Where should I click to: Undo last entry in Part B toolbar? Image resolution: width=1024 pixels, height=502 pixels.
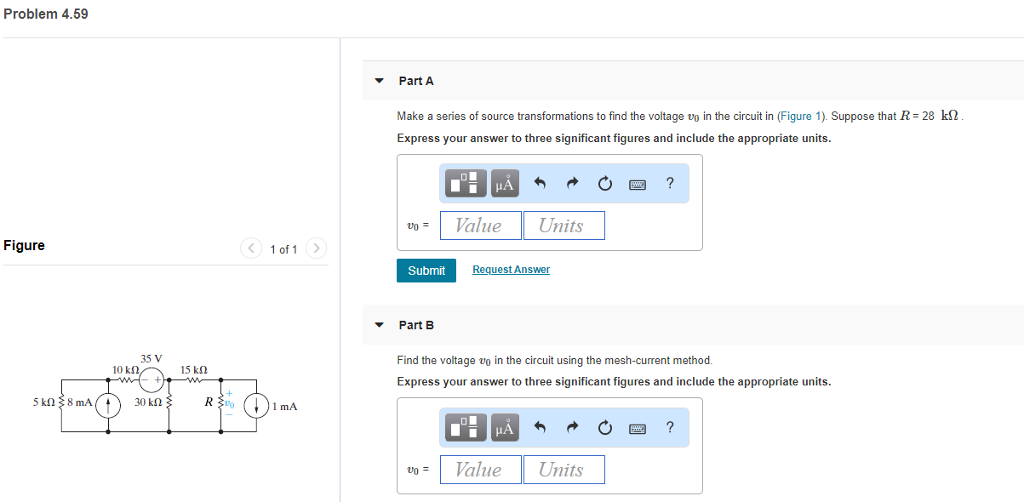coord(539,428)
